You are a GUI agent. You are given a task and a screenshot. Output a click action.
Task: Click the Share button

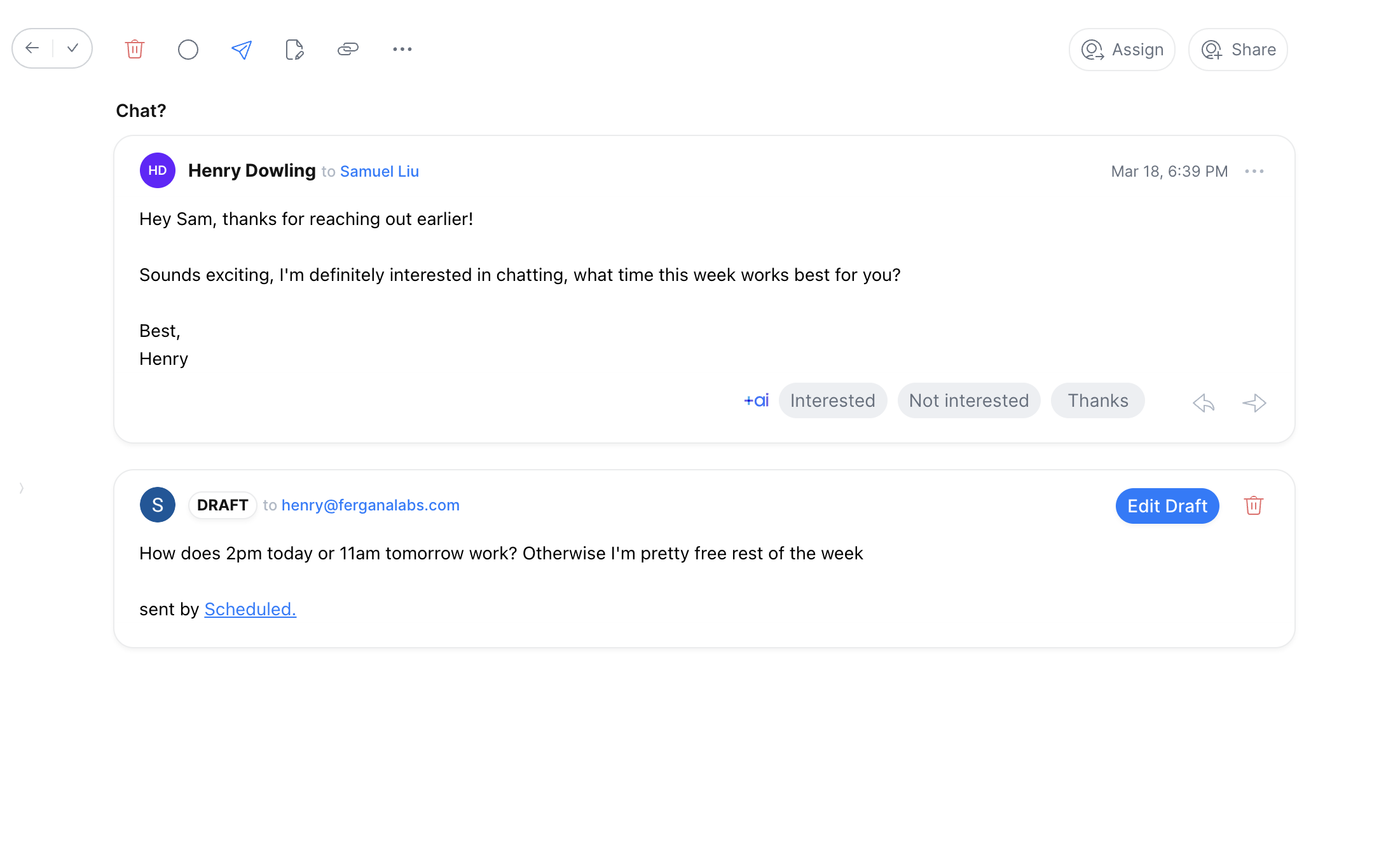(x=1238, y=50)
